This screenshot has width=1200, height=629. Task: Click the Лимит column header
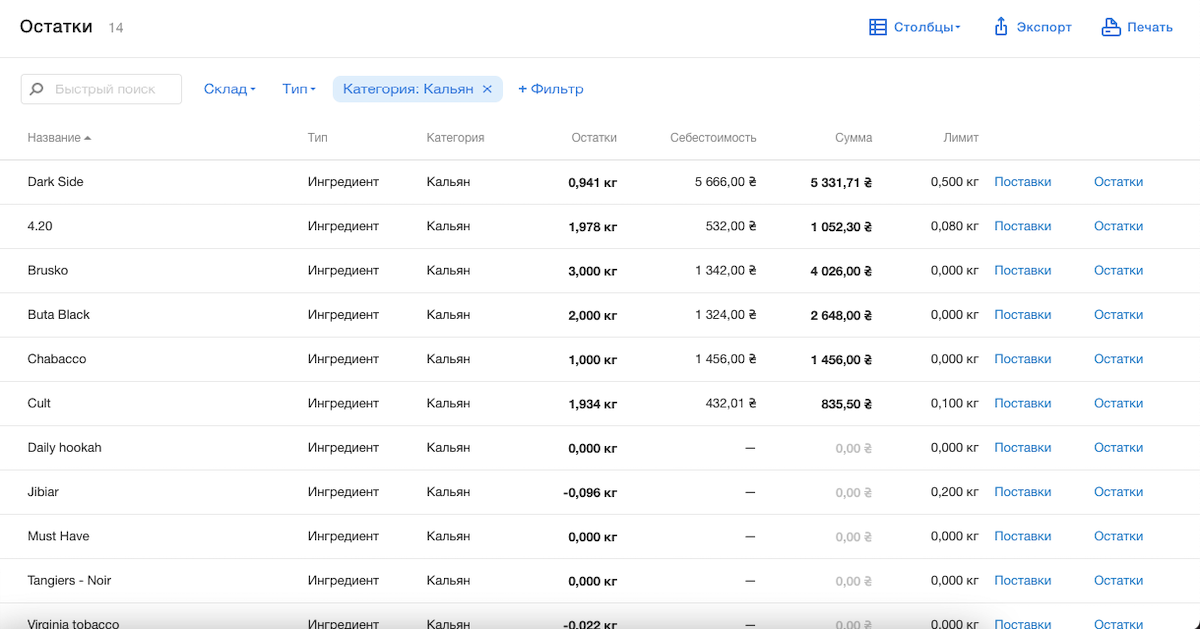click(x=961, y=138)
